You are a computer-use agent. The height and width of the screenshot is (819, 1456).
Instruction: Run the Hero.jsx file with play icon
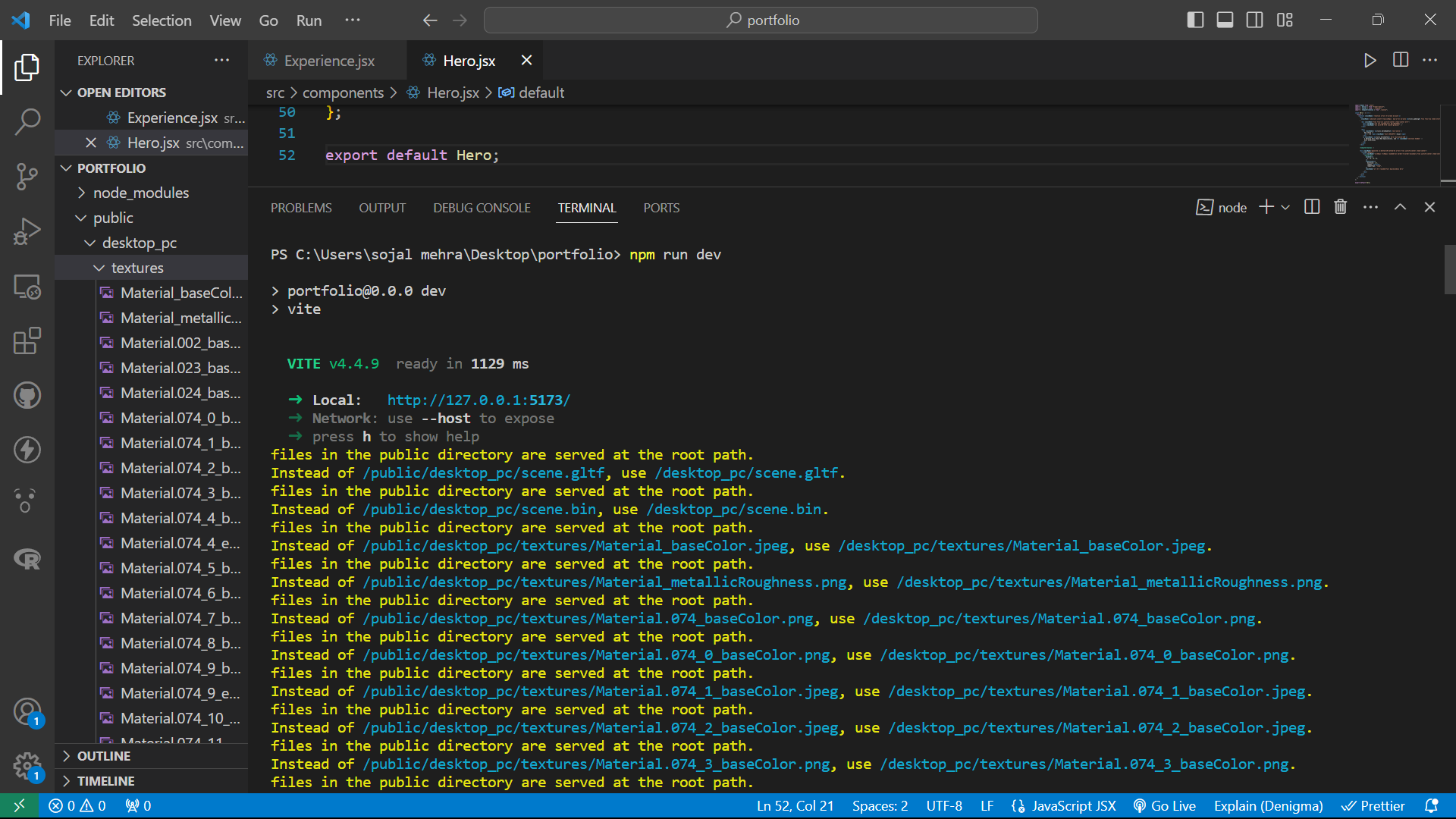tap(1370, 61)
